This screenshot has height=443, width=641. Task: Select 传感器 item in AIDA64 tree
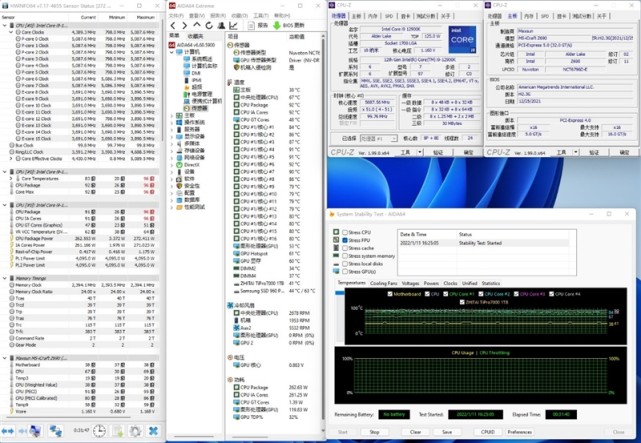[x=199, y=109]
